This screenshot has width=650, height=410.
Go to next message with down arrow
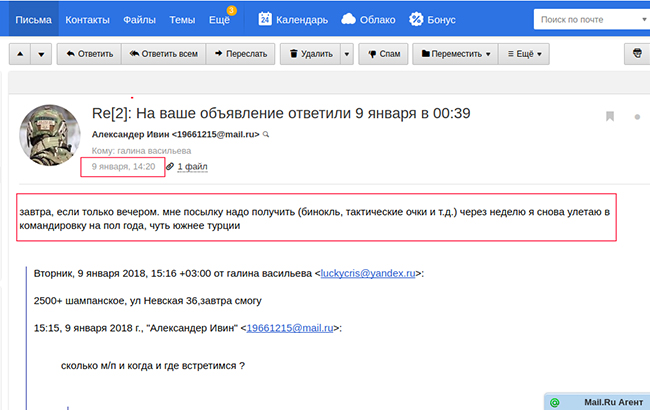click(41, 54)
